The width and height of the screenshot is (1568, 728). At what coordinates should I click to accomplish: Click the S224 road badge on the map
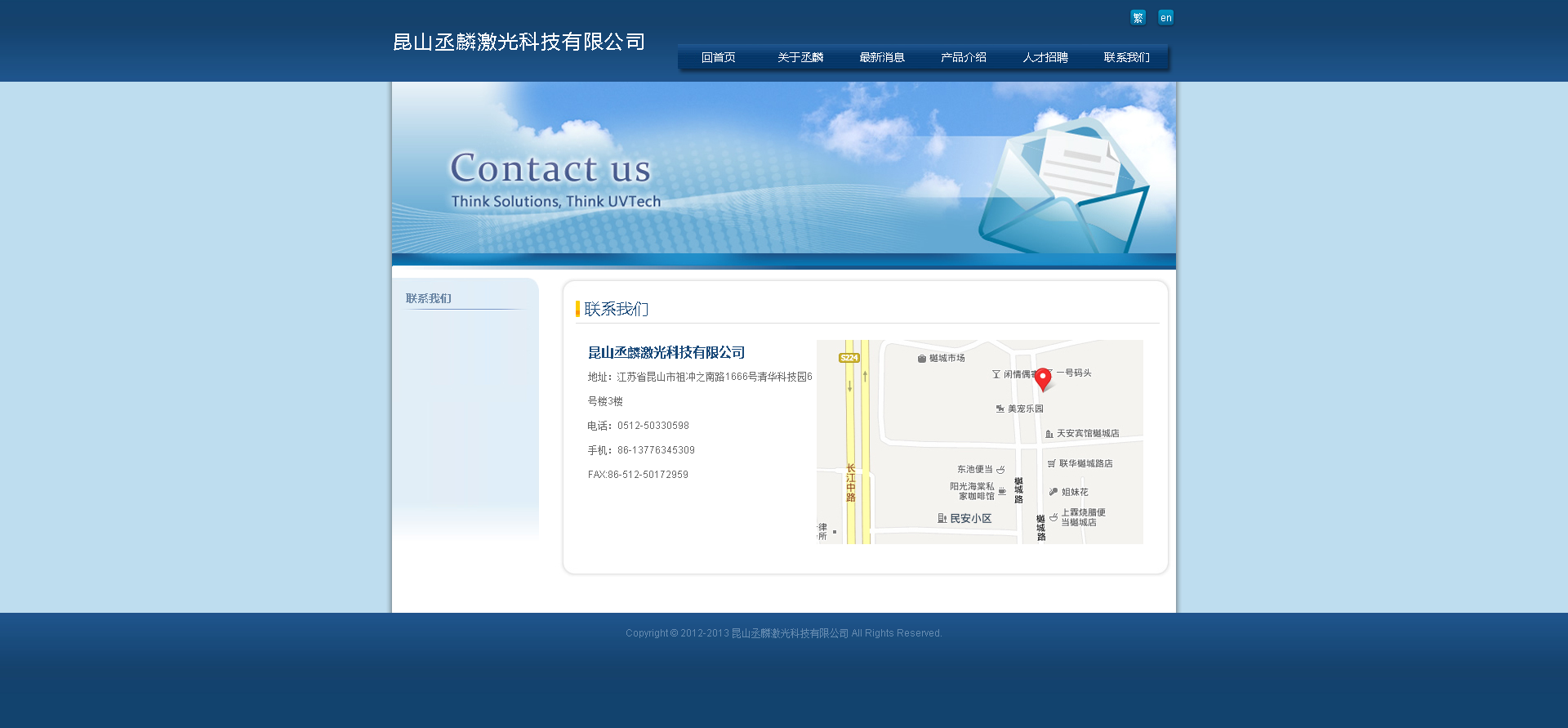pyautogui.click(x=849, y=358)
